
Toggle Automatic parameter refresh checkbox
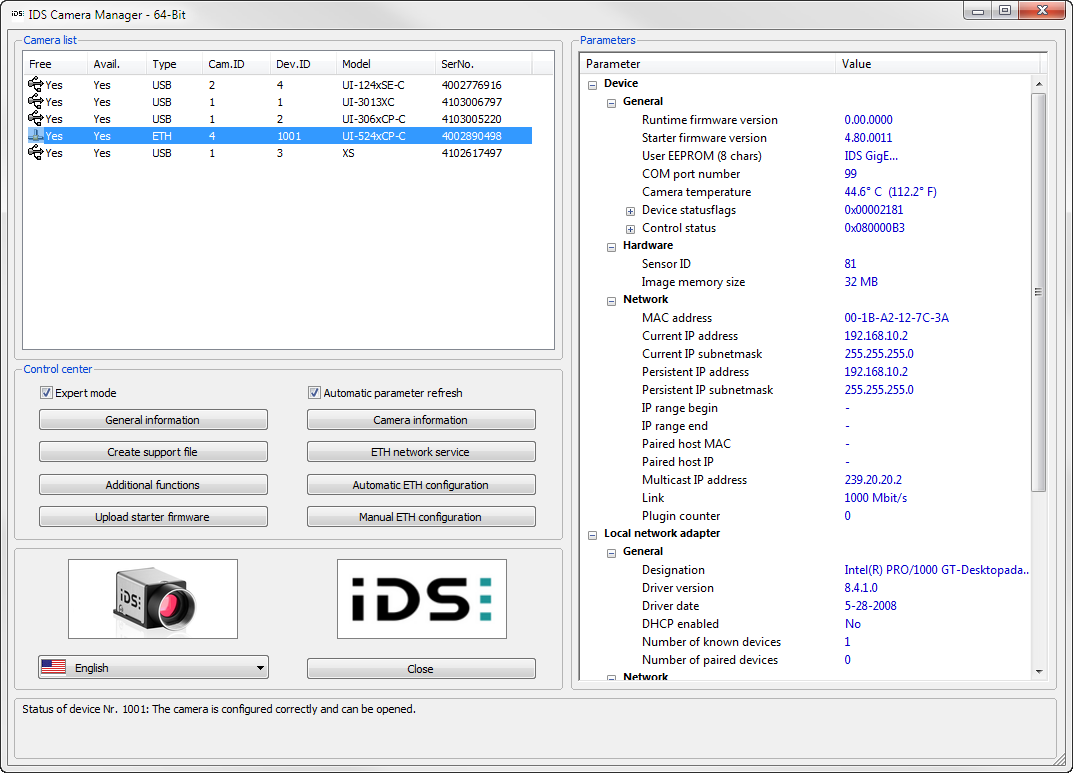[314, 393]
